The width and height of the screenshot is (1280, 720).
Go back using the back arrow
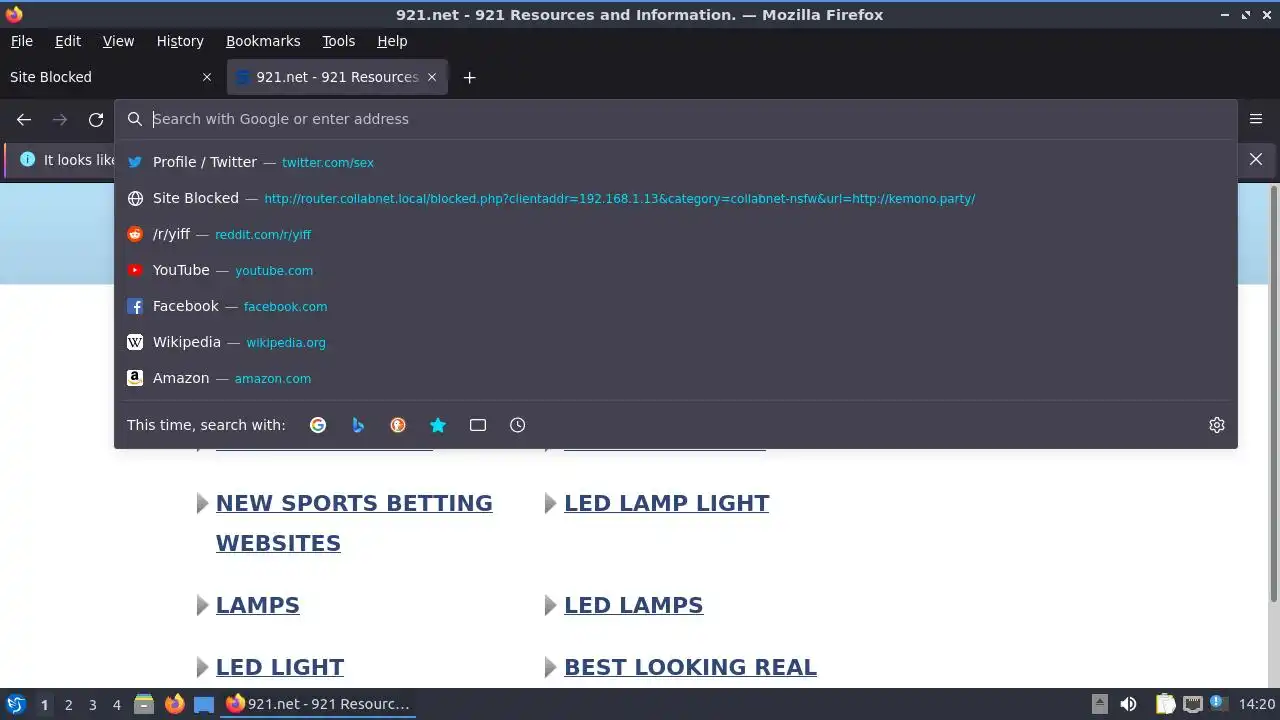[24, 119]
